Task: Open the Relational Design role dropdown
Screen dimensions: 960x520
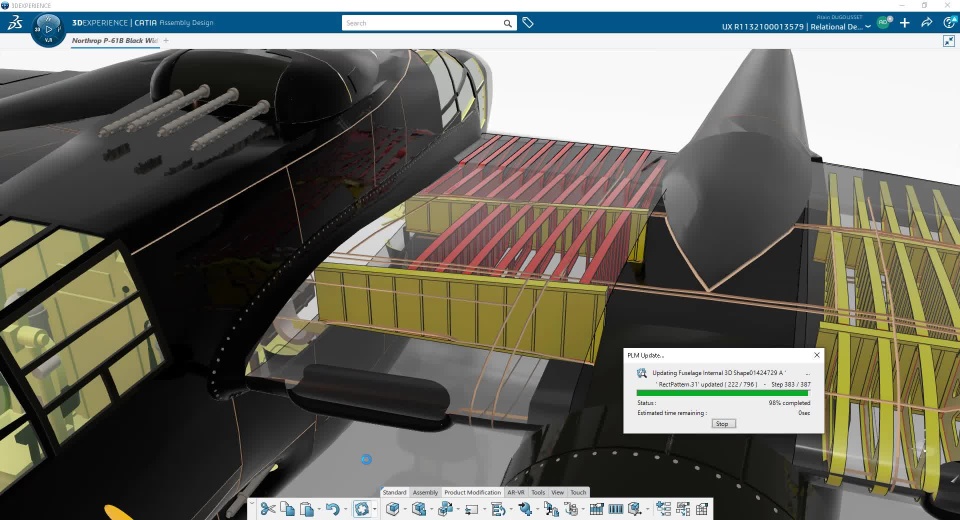Action: click(x=868, y=27)
